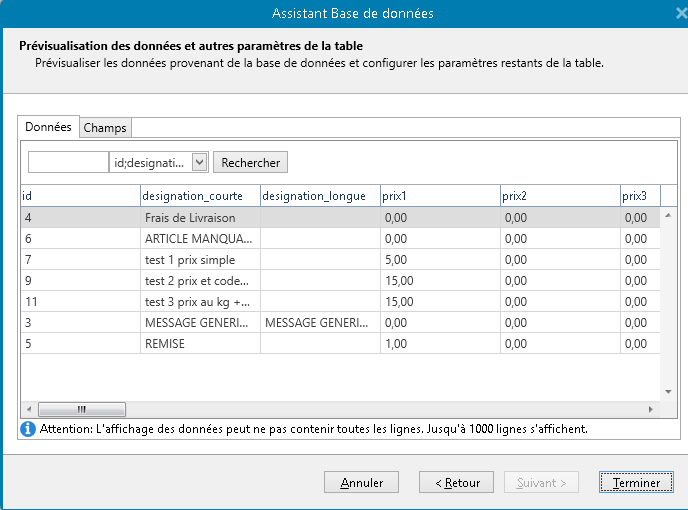Click the vertical scrollbar down arrow
Image resolution: width=688 pixels, height=510 pixels.
tap(668, 393)
